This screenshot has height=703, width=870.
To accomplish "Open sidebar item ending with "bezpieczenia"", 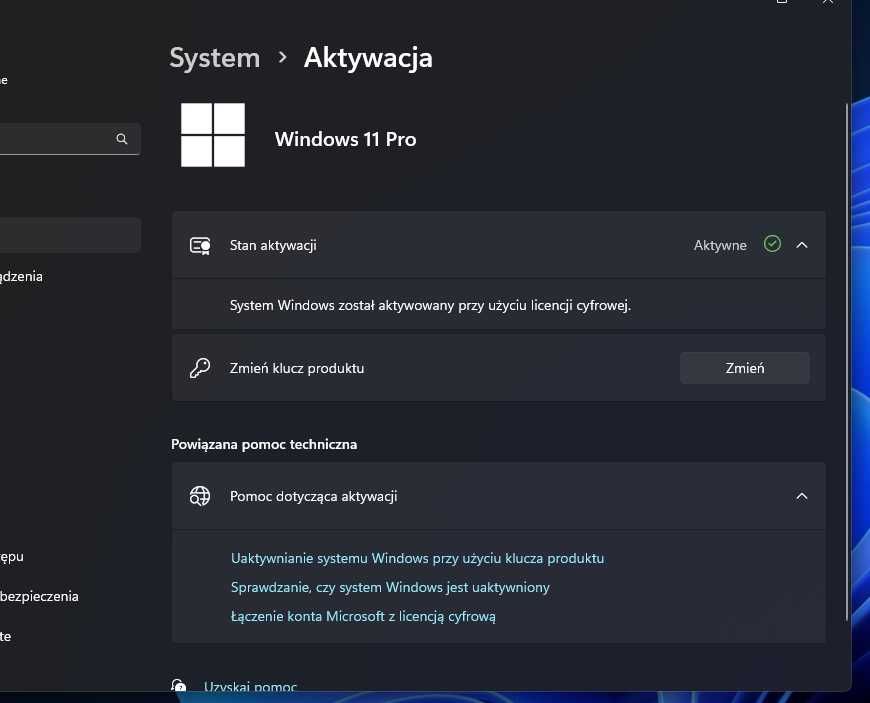I will pos(39,596).
